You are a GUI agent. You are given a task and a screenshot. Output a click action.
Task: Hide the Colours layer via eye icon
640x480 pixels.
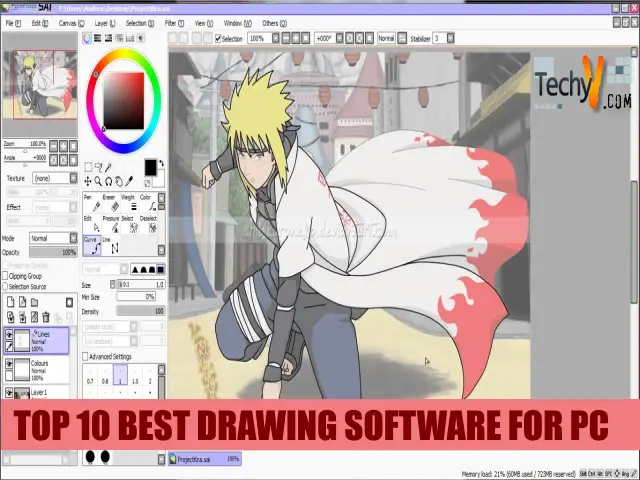point(9,363)
